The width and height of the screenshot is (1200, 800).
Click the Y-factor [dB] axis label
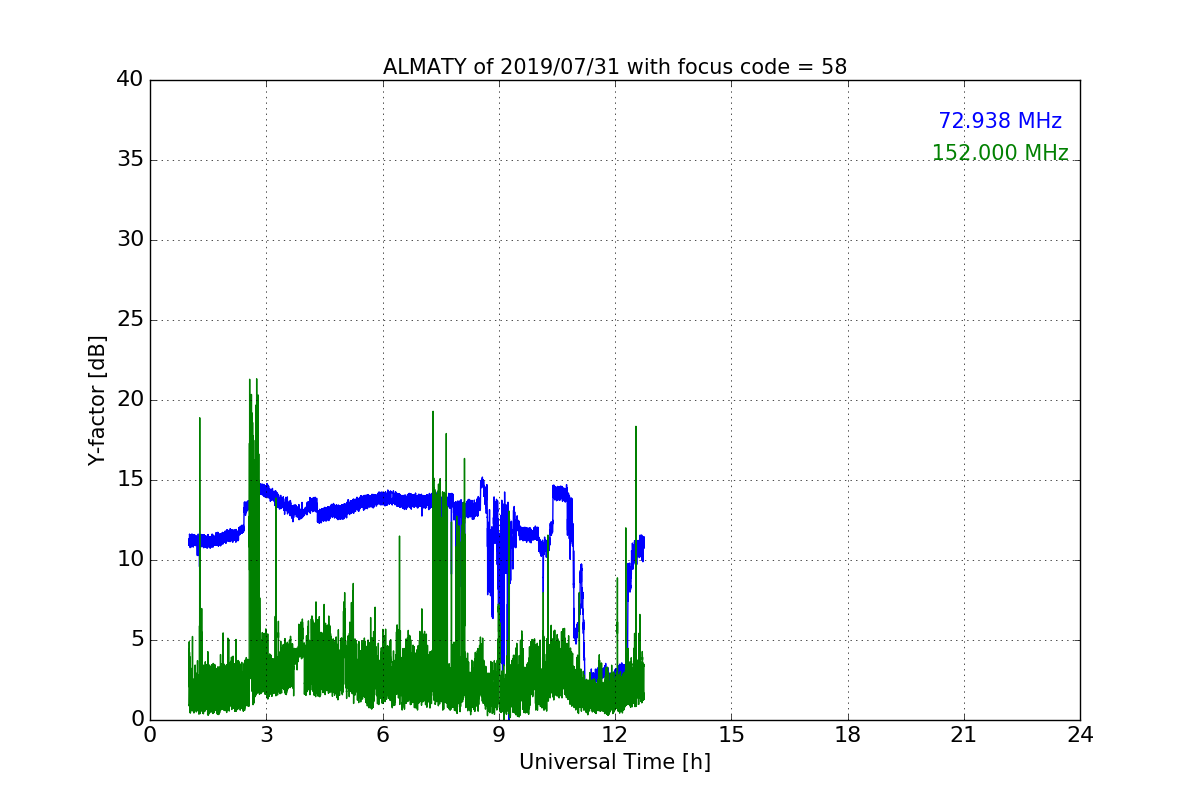pyautogui.click(x=97, y=400)
